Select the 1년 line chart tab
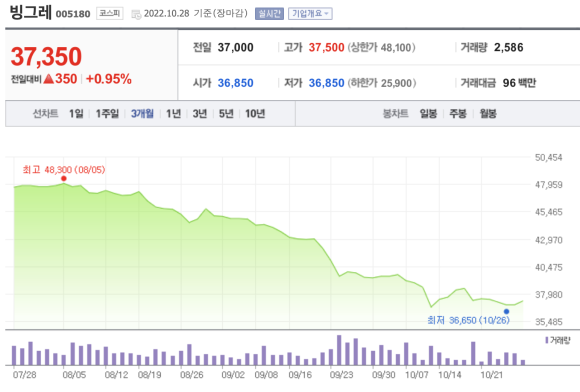 point(173,114)
